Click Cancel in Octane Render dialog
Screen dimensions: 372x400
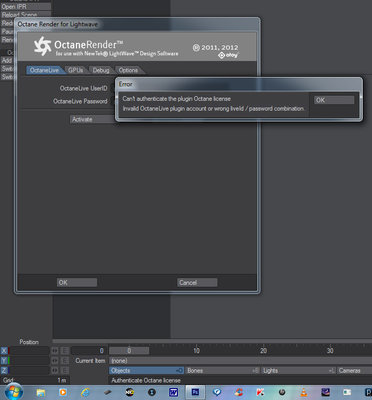click(197, 283)
